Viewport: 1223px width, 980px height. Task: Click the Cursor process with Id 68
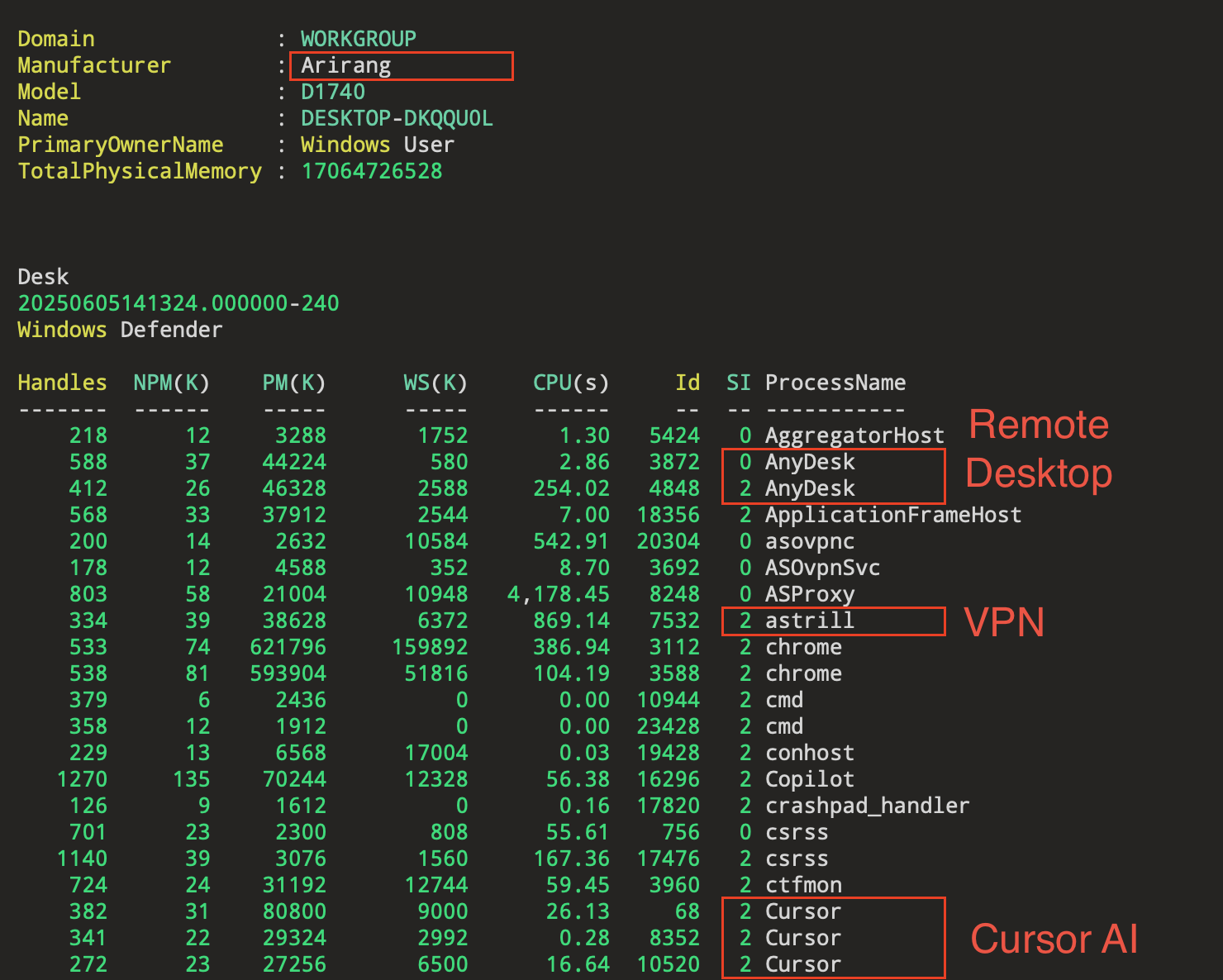click(x=803, y=911)
